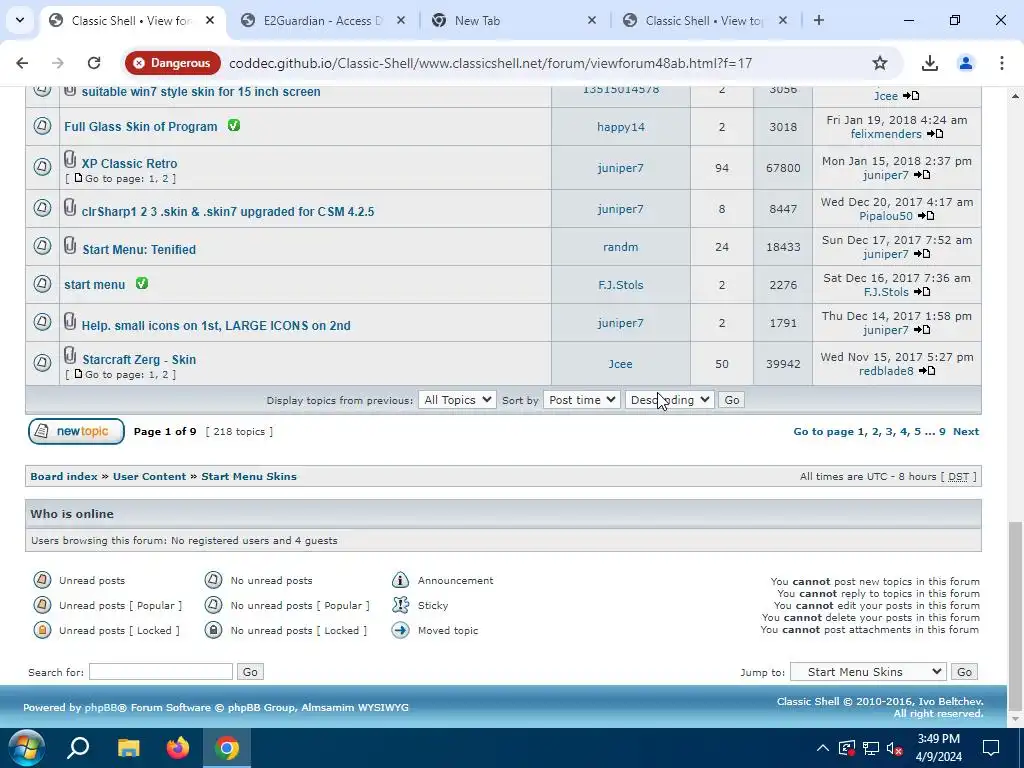The height and width of the screenshot is (768, 1024).
Task: Open the Post time sort dropdown
Action: click(581, 400)
